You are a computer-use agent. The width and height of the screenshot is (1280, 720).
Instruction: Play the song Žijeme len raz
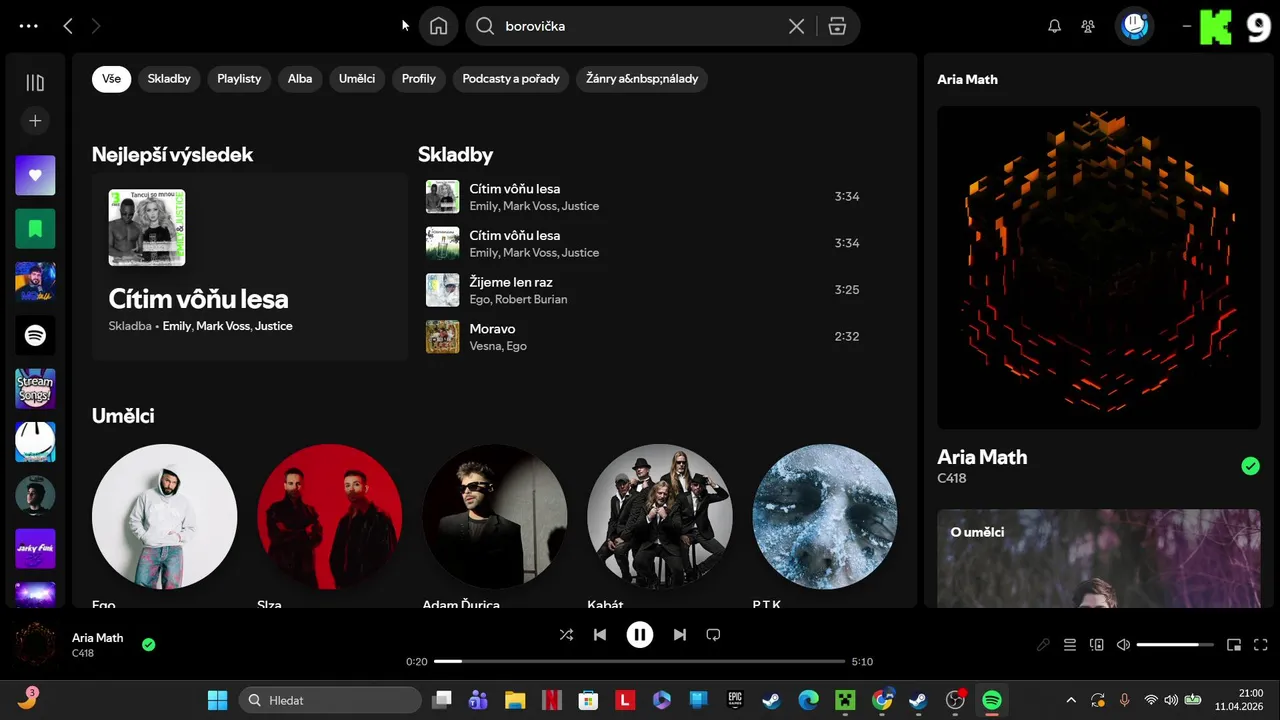[x=645, y=290]
